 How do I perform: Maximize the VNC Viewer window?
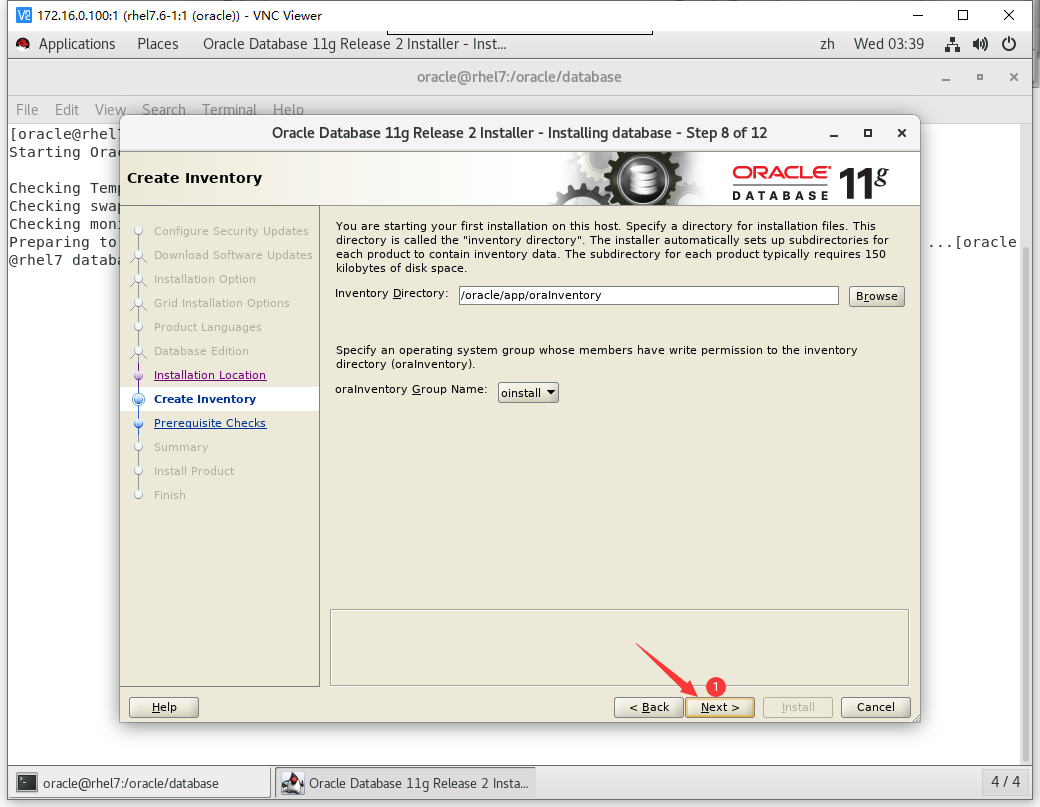pos(963,15)
